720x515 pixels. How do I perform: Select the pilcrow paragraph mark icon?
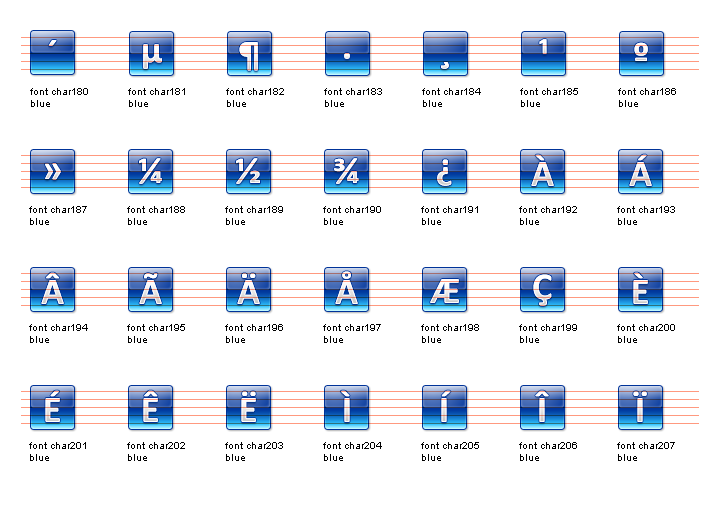pyautogui.click(x=249, y=53)
